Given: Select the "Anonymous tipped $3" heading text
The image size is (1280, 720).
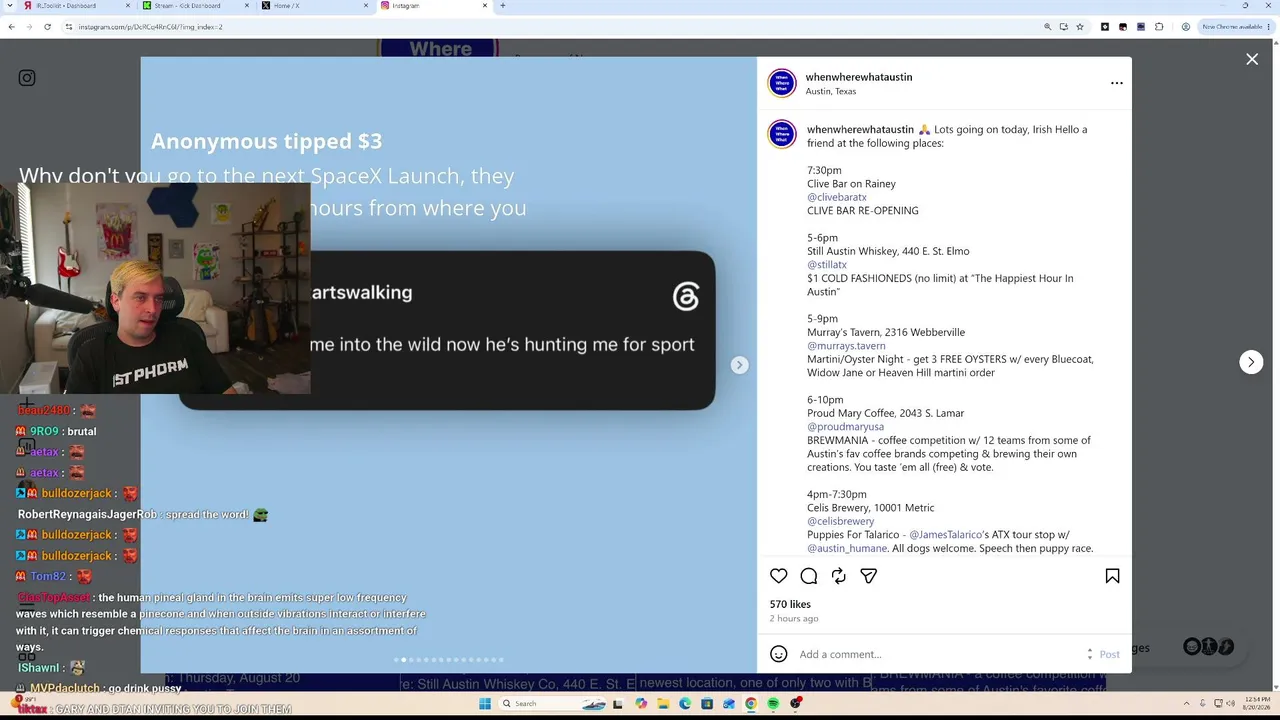Looking at the screenshot, I should pyautogui.click(x=267, y=141).
